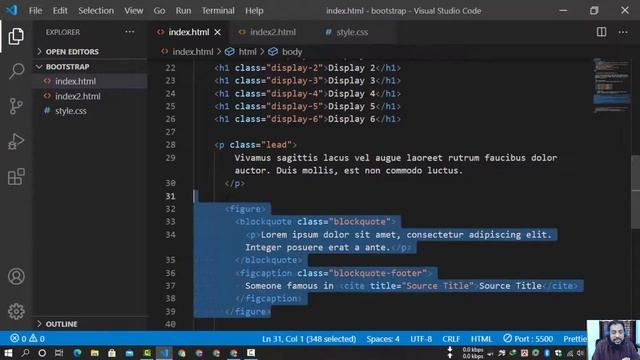Image resolution: width=640 pixels, height=360 pixels.
Task: Switch to the index2.html editor tab
Action: click(x=273, y=32)
